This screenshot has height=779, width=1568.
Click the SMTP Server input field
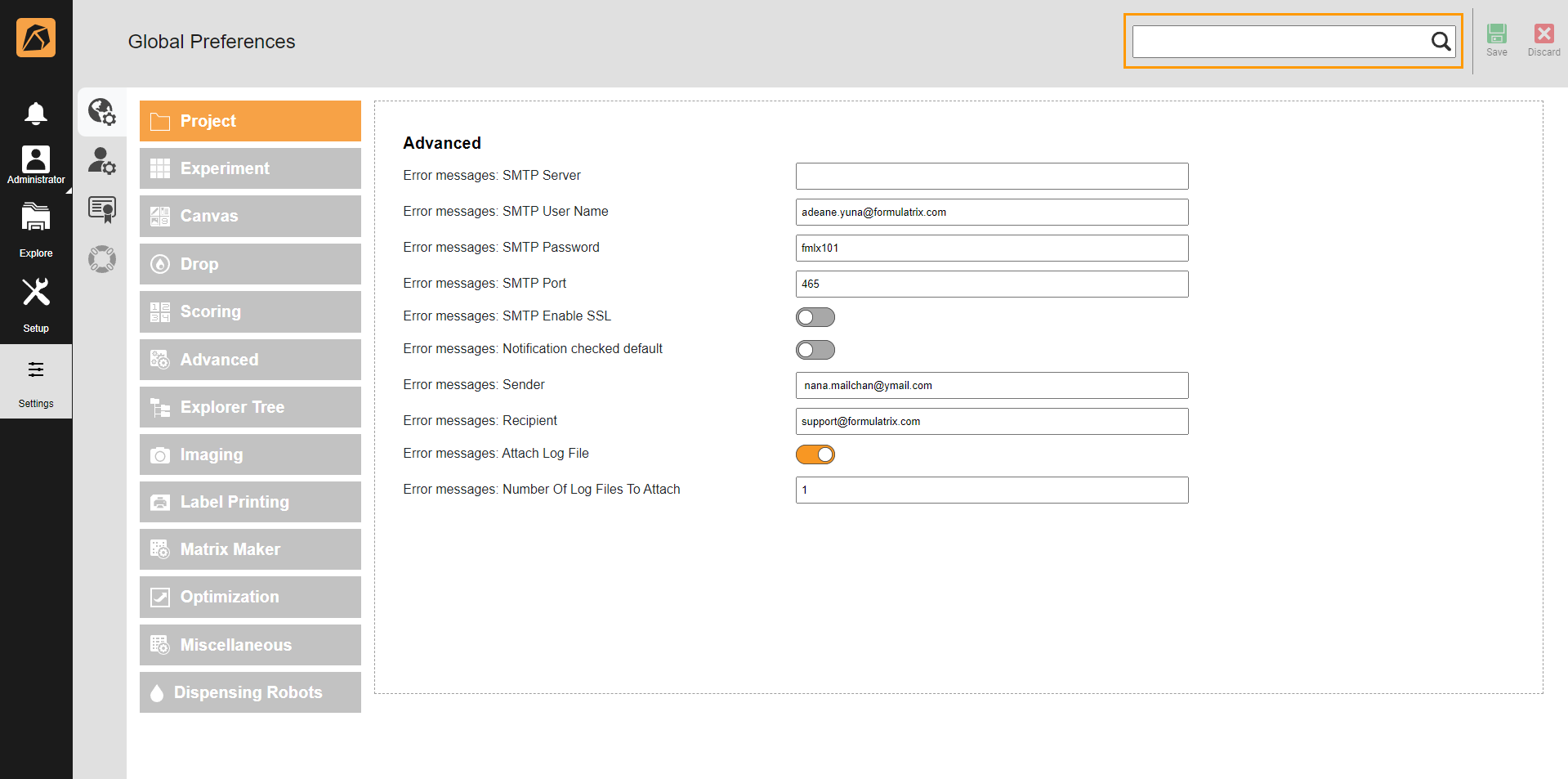[x=991, y=177]
